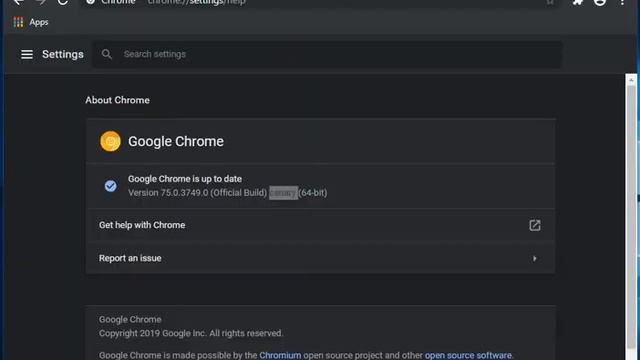Click '(Official Build)' text
Viewport: 640px width, 360px height.
[239, 193]
